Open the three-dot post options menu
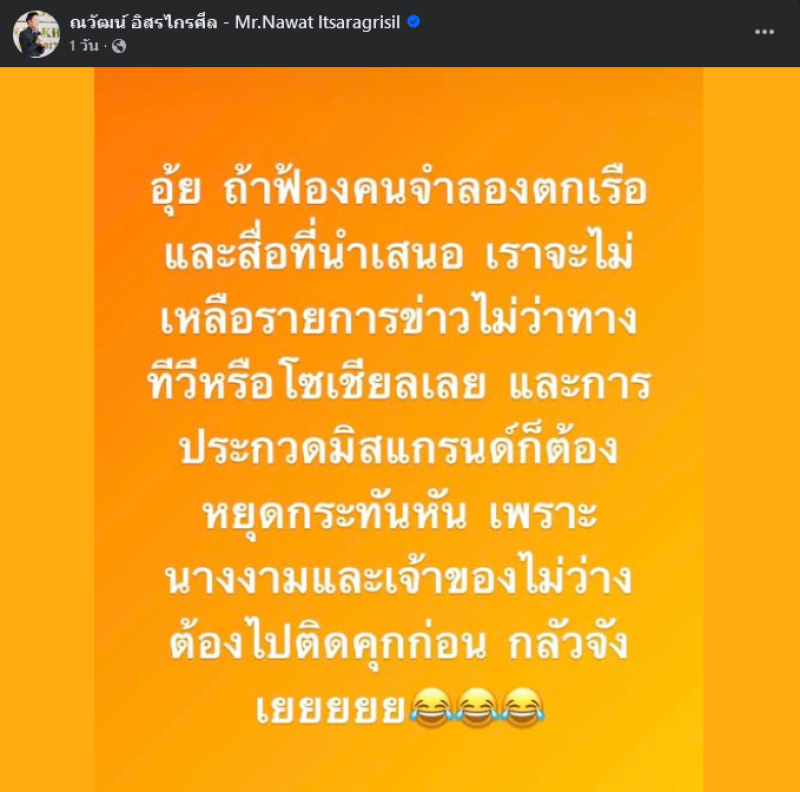The image size is (800, 792). tap(764, 32)
